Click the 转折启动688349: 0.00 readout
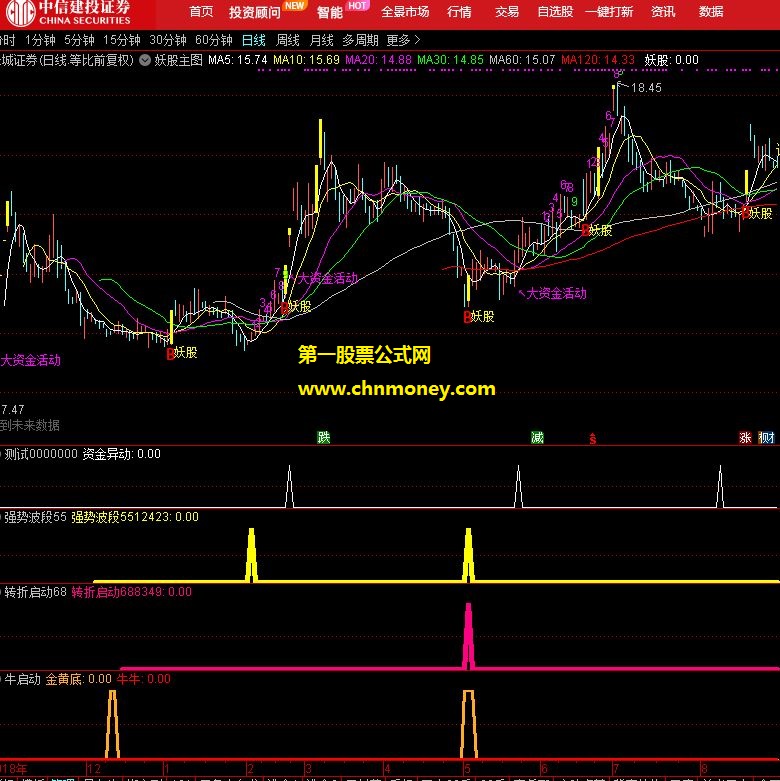Screen dimensions: 780x781 [131, 592]
